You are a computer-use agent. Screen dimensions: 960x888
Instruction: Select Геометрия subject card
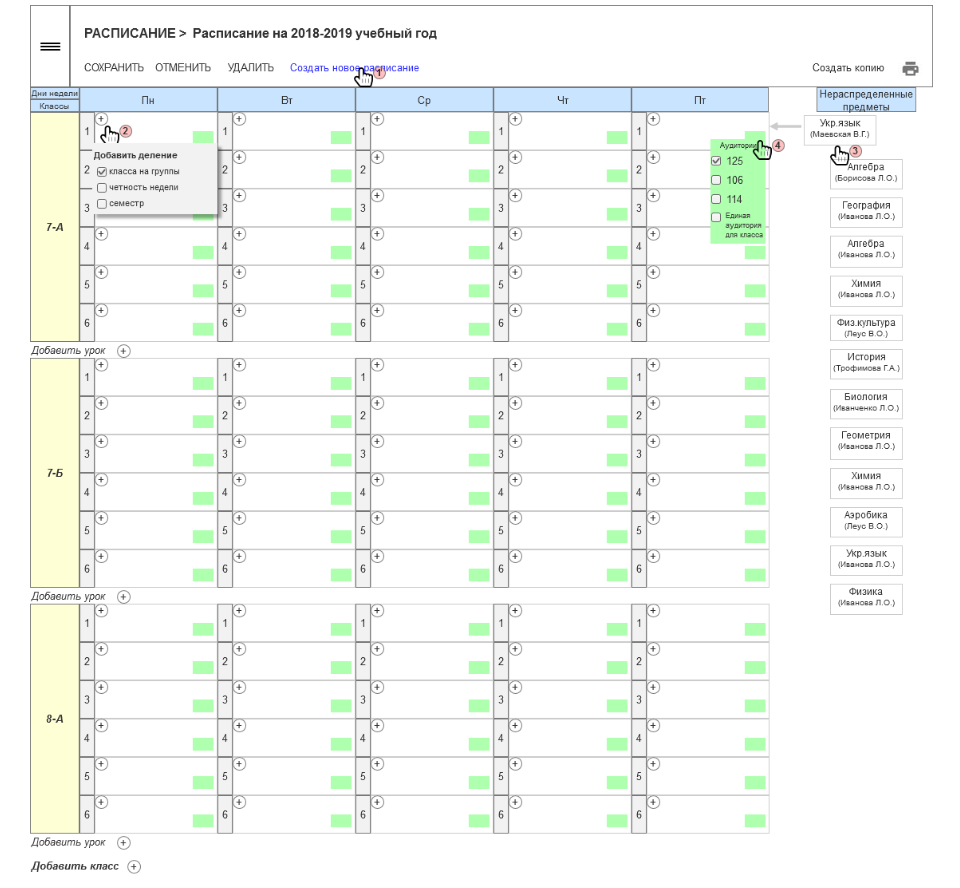click(x=866, y=442)
